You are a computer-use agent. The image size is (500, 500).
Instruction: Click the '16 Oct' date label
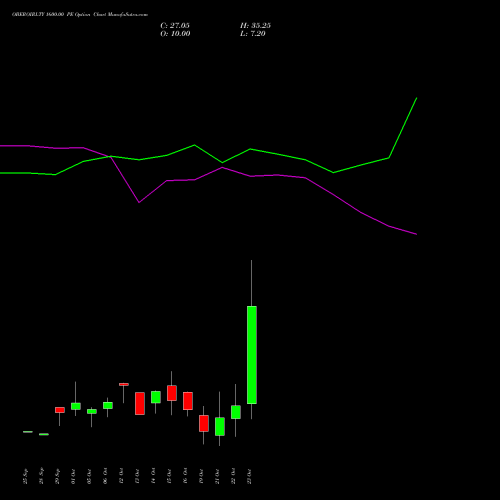coord(185,476)
